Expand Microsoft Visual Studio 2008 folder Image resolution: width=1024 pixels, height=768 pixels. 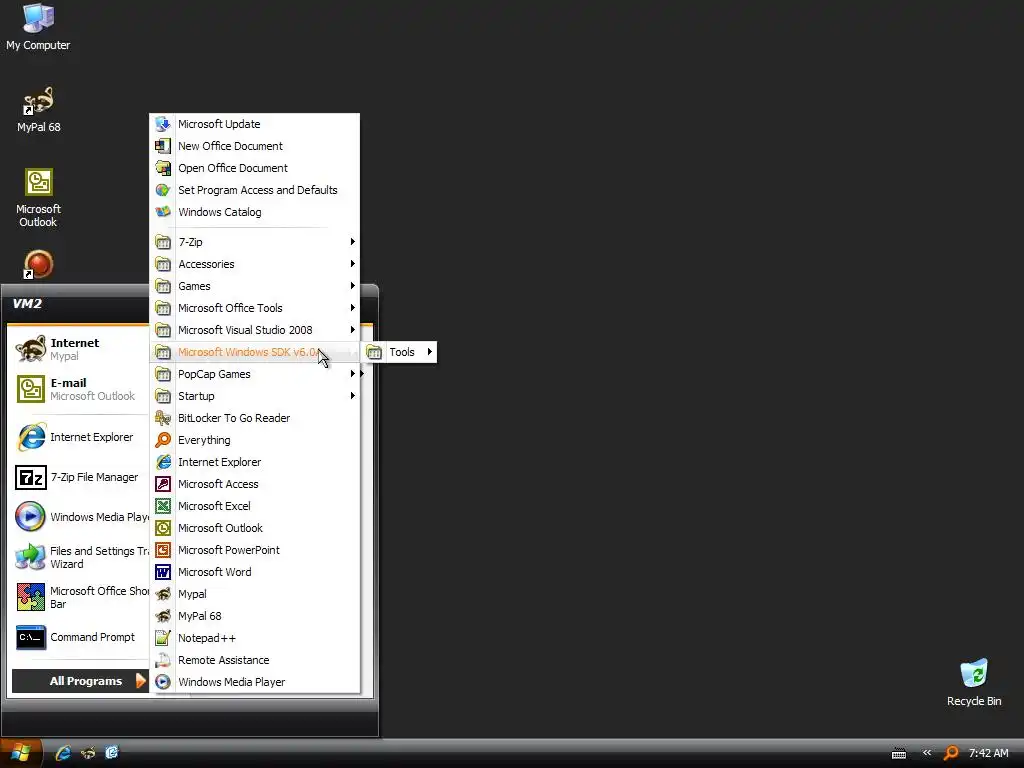click(x=255, y=330)
